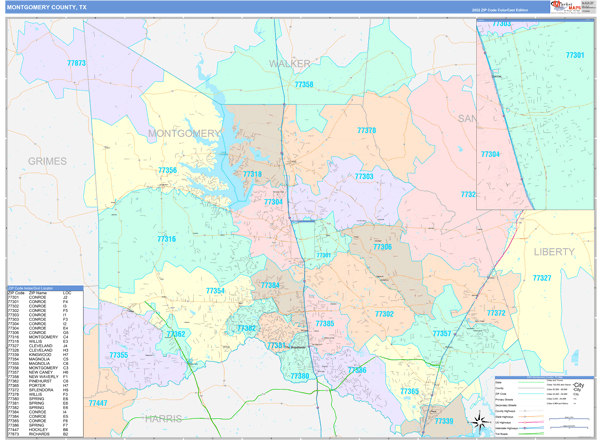Select ZIP code 77356 region label
This screenshot has width=600, height=440.
pos(167,171)
